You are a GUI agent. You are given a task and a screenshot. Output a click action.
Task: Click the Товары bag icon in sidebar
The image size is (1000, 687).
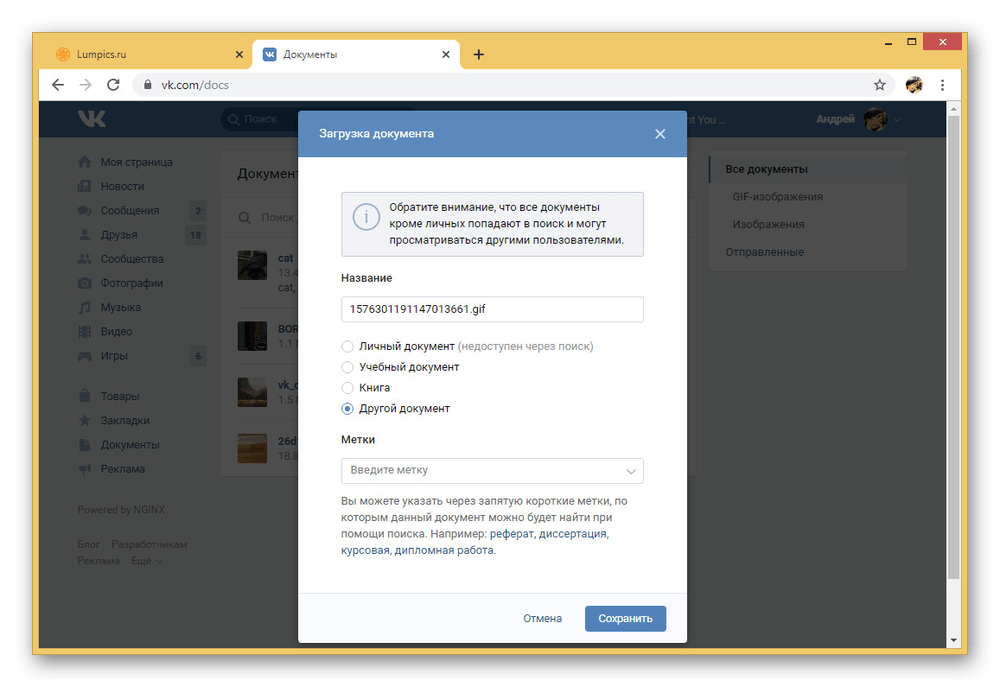(84, 396)
